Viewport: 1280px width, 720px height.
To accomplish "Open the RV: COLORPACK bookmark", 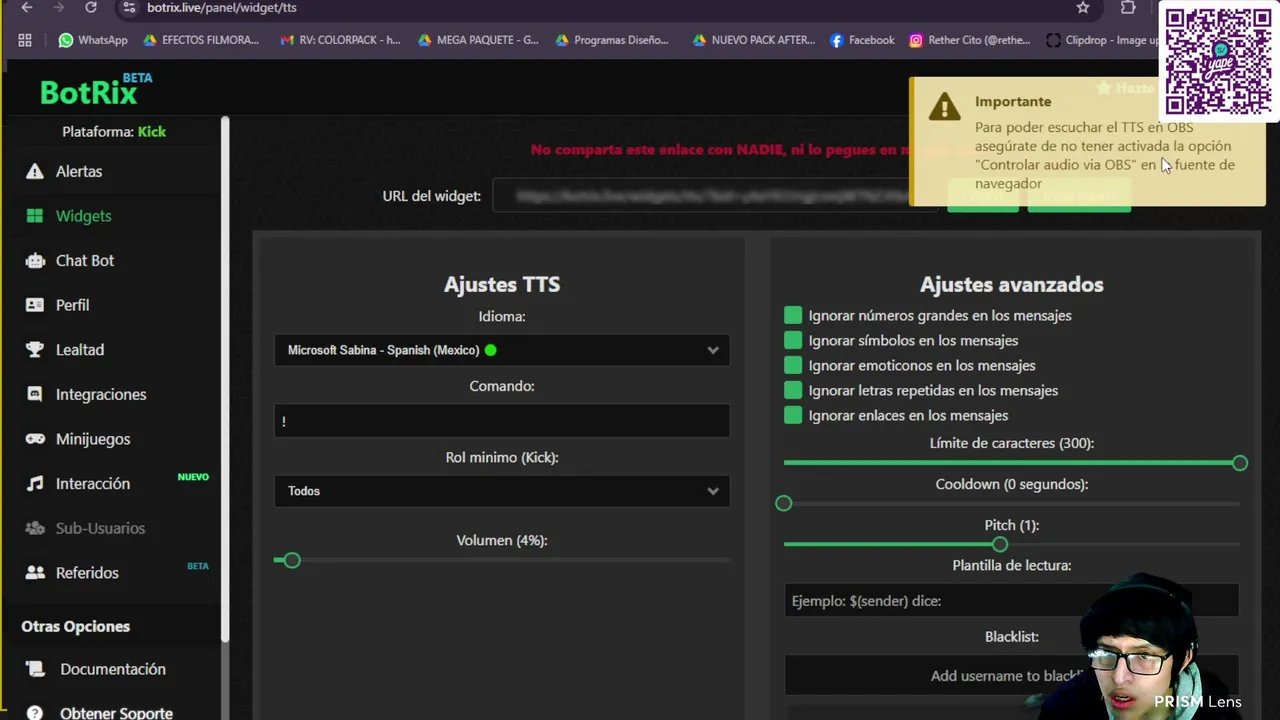I will pyautogui.click(x=340, y=40).
